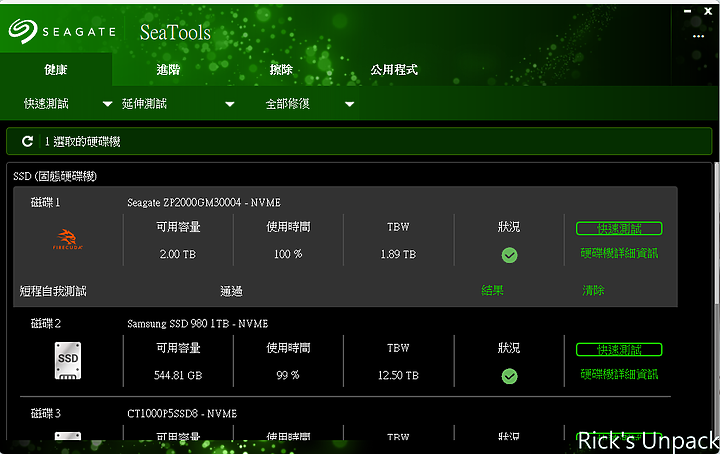Click the 磁碟 1 label

45,202
